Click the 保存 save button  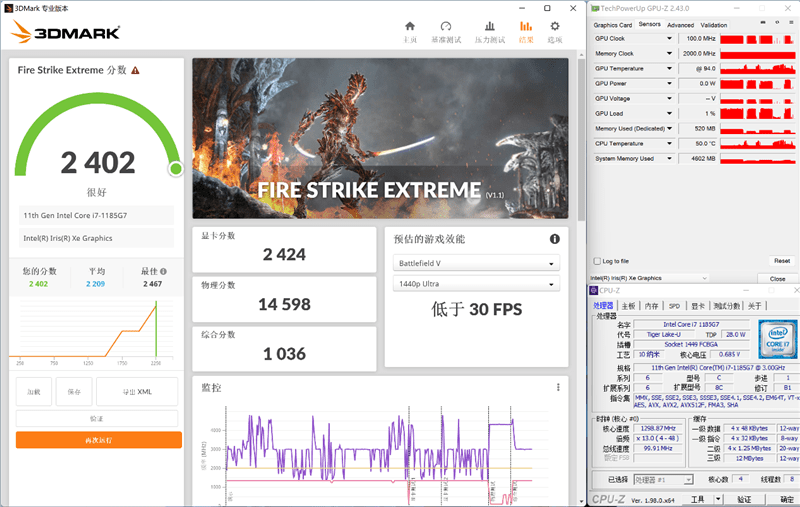tap(74, 392)
